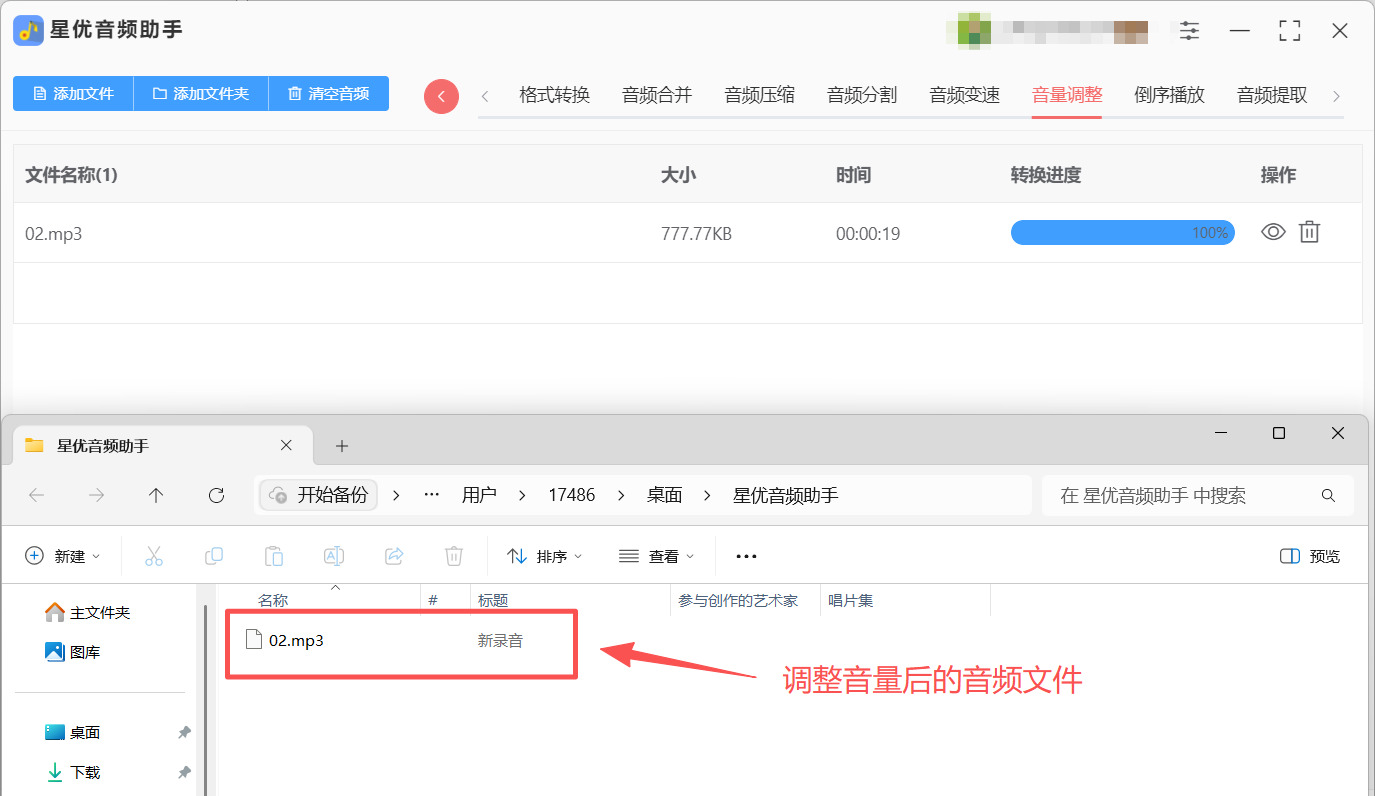Click the star-shaped audio app logo
The image size is (1375, 796).
28,30
